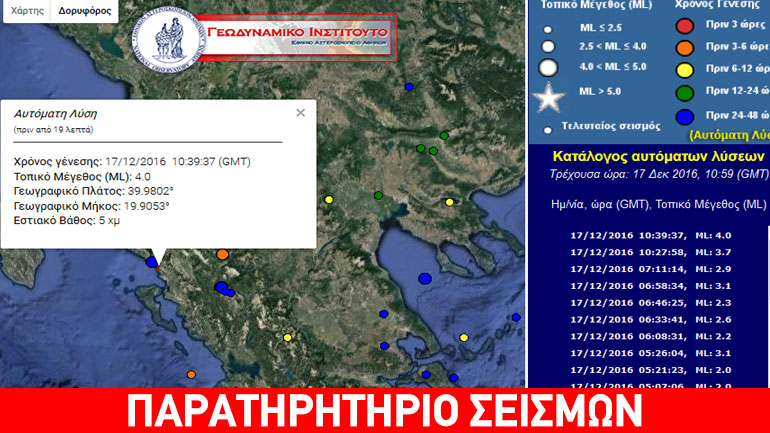Click the green Πριν 12-24 legend dot
The image size is (770, 433).
(x=685, y=92)
